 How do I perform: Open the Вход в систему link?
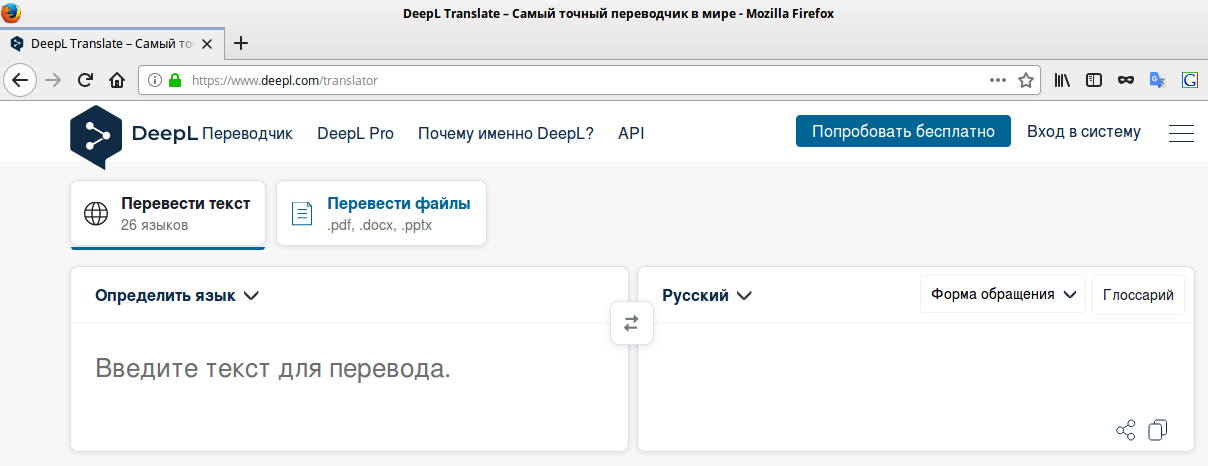pos(1083,132)
